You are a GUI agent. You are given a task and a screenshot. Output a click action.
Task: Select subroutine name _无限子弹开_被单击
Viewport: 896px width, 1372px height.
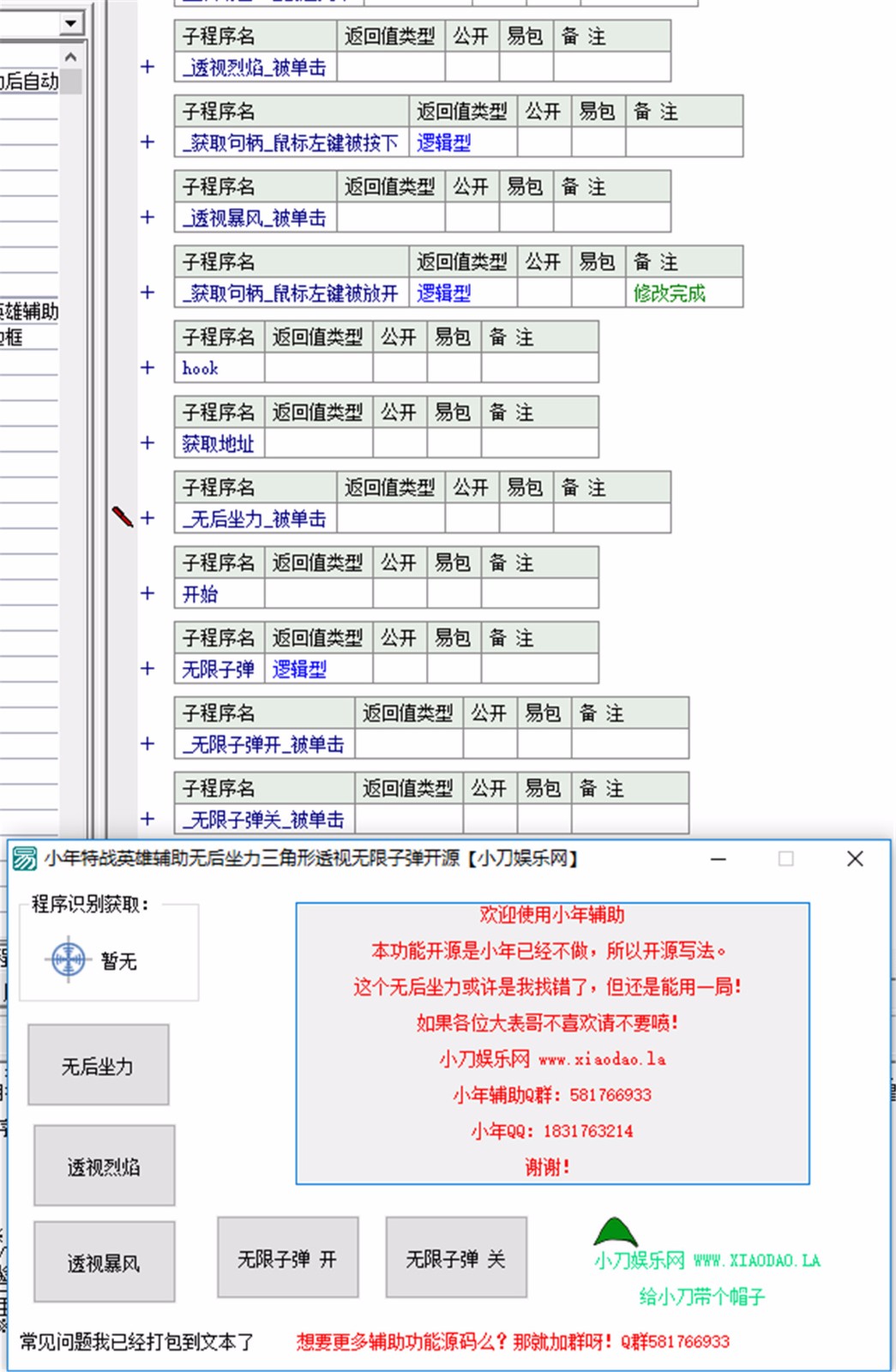click(x=263, y=745)
